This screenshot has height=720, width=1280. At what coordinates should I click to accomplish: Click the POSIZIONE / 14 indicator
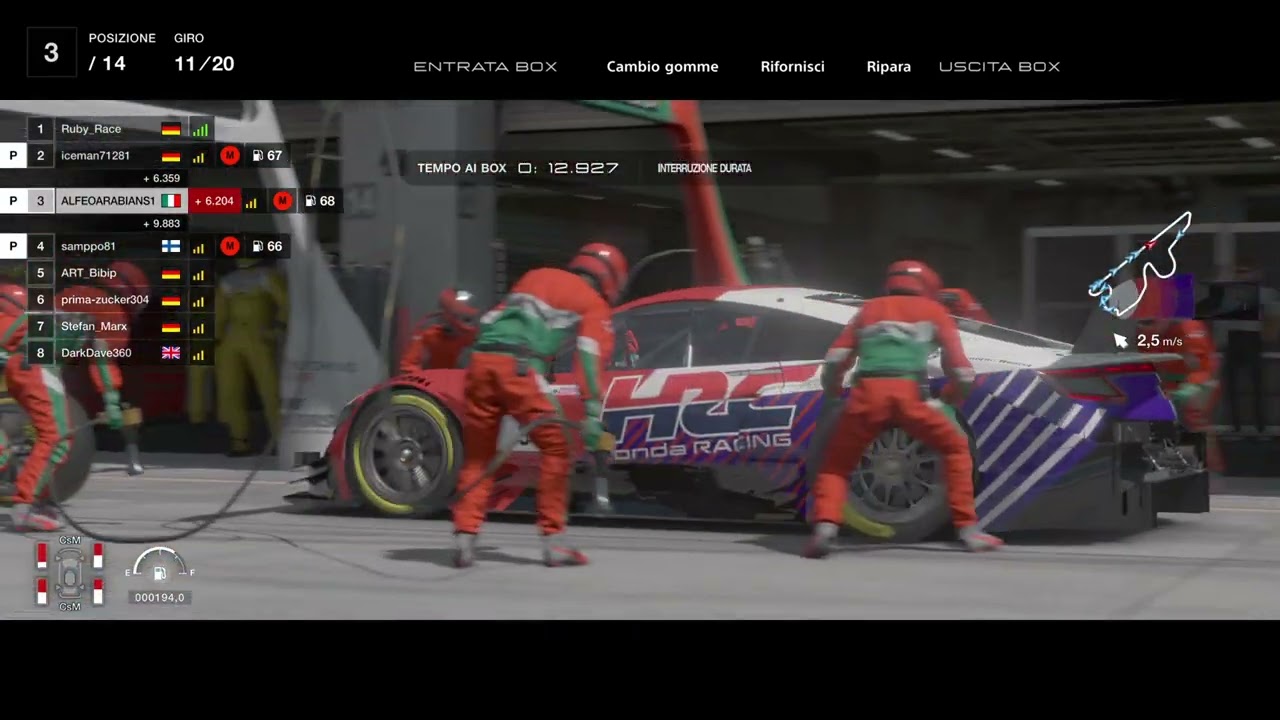(122, 53)
